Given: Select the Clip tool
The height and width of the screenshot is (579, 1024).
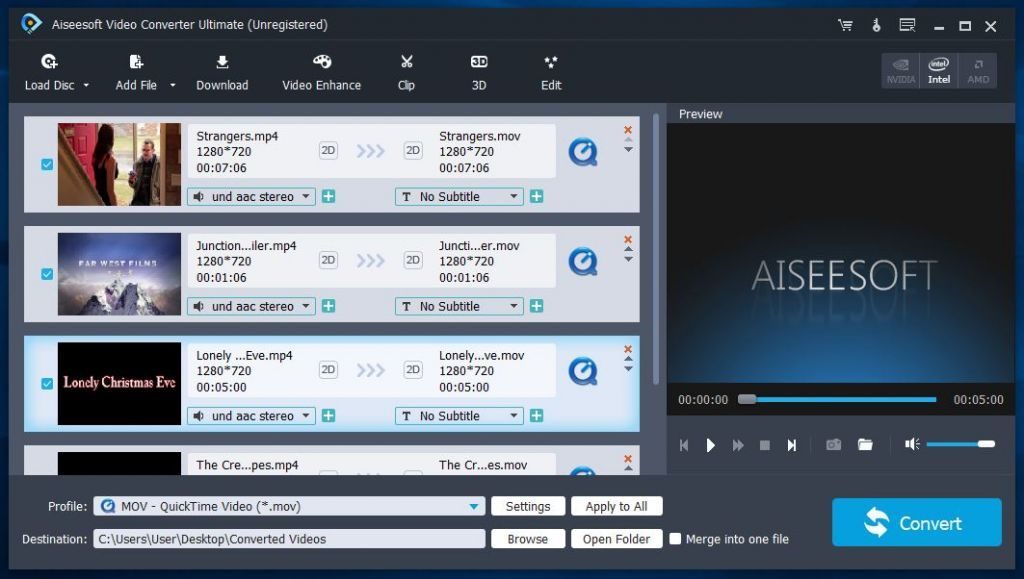Looking at the screenshot, I should (405, 72).
